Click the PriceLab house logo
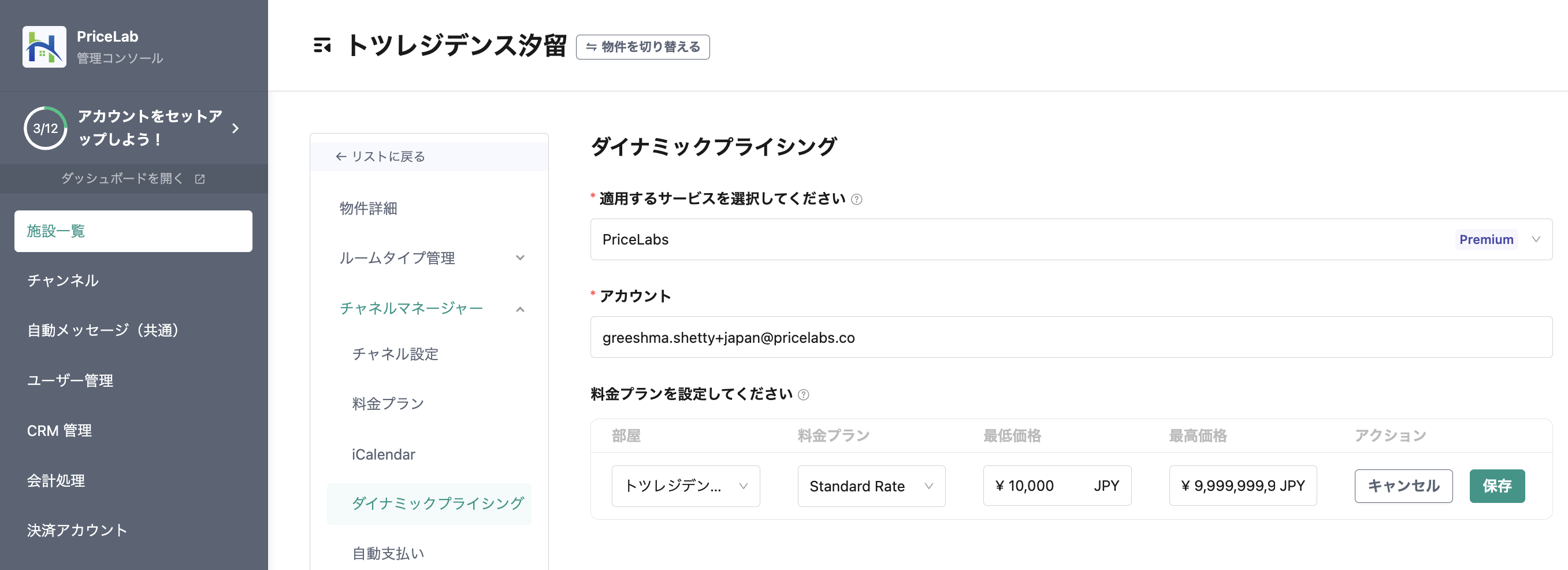Screen dimensions: 1568x570 click(x=44, y=46)
